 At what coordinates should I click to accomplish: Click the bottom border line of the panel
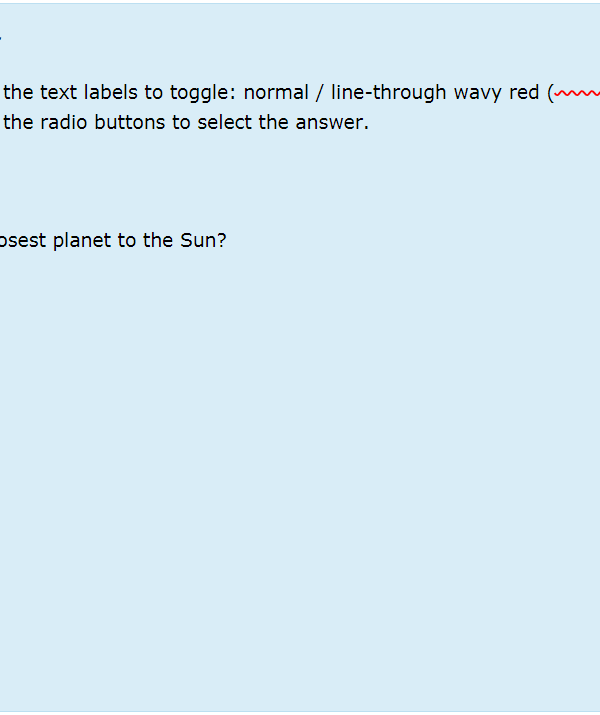point(300,711)
